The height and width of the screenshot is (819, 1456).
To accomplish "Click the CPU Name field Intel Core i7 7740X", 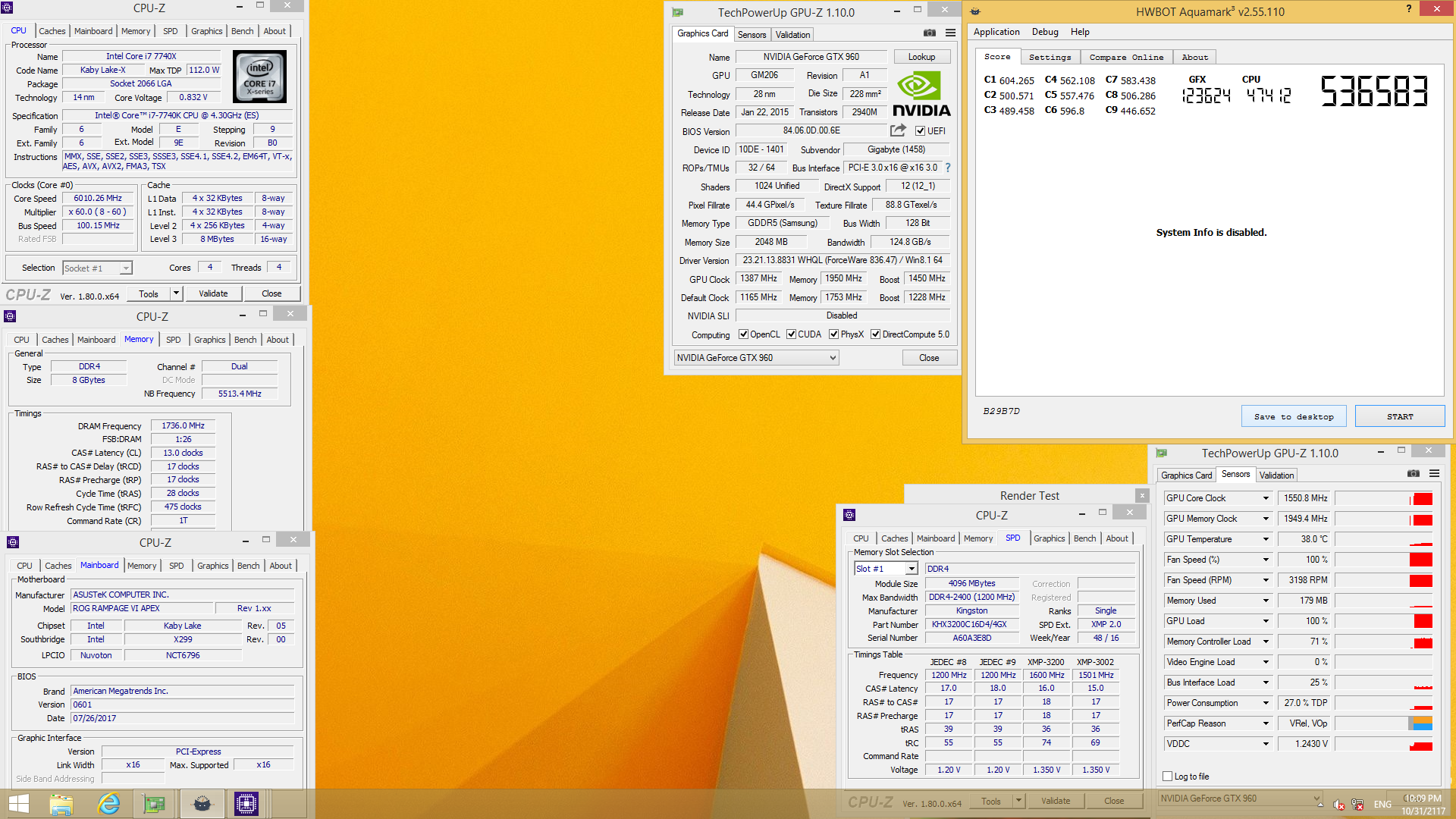I will click(141, 56).
